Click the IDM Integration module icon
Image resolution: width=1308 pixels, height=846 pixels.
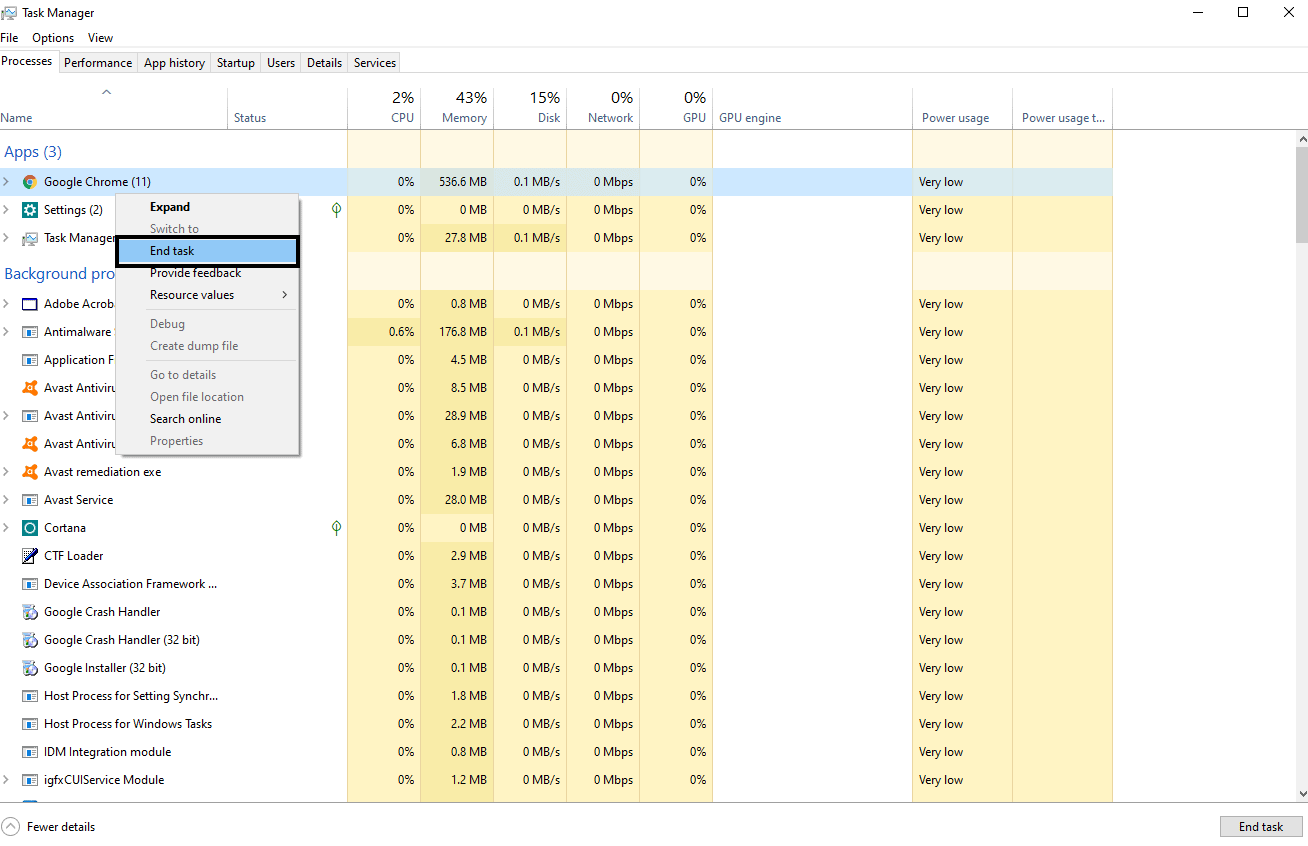pyautogui.click(x=29, y=751)
